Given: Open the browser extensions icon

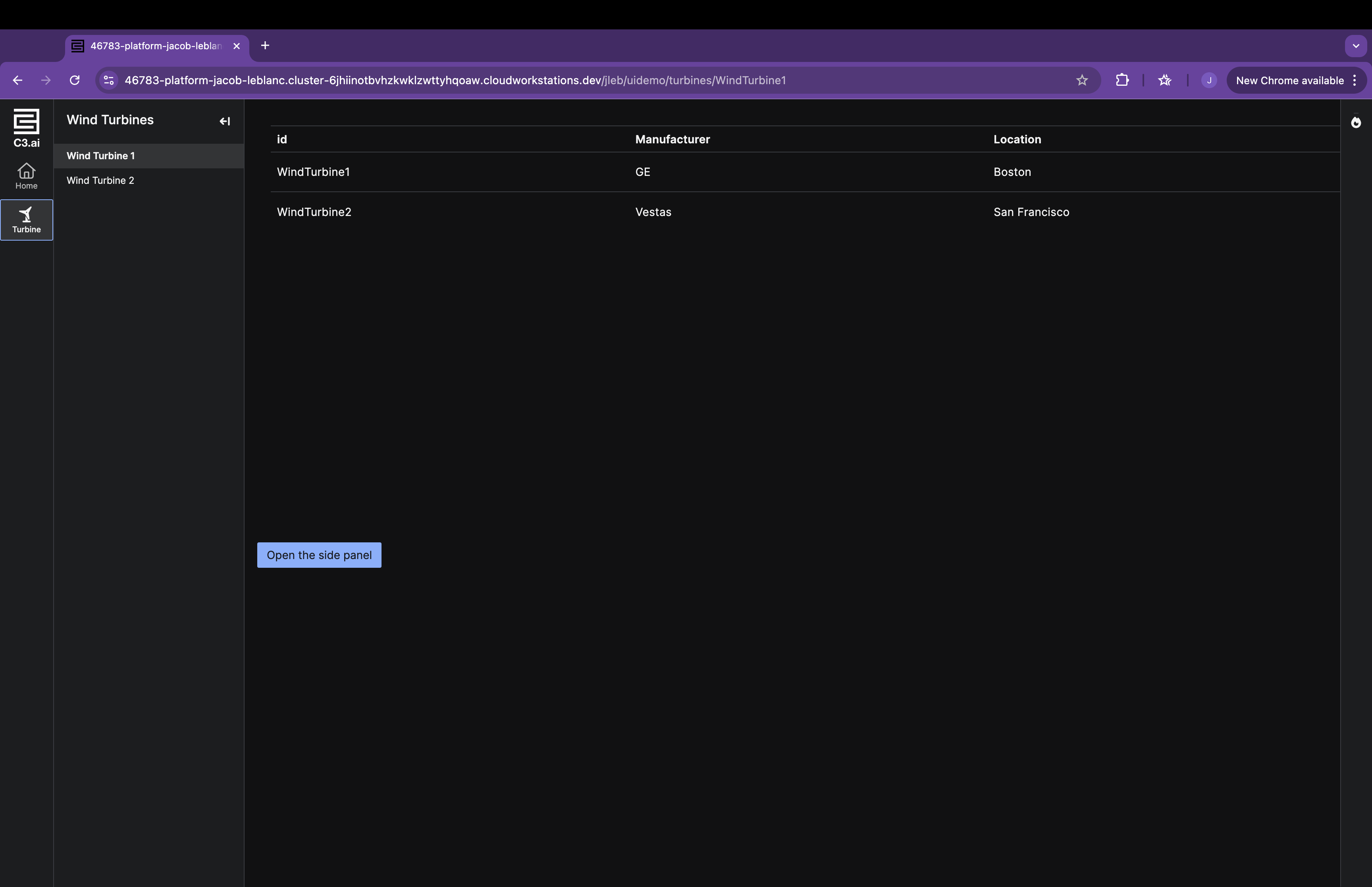Looking at the screenshot, I should pos(1122,80).
